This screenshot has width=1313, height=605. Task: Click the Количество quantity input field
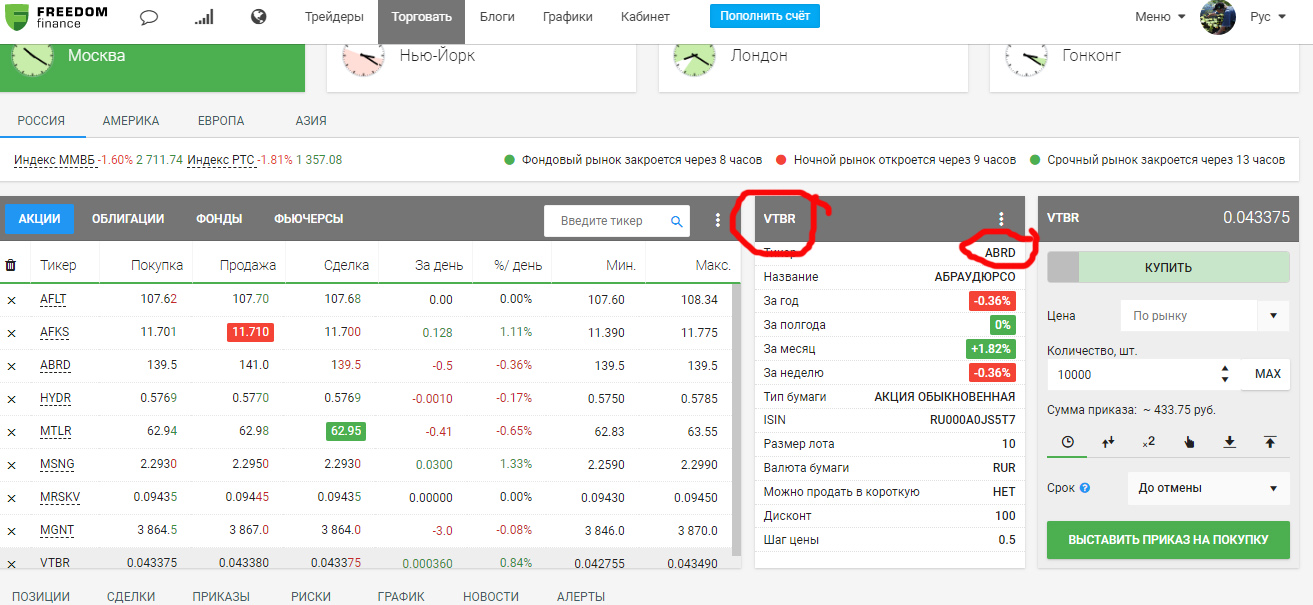[x=1133, y=375]
